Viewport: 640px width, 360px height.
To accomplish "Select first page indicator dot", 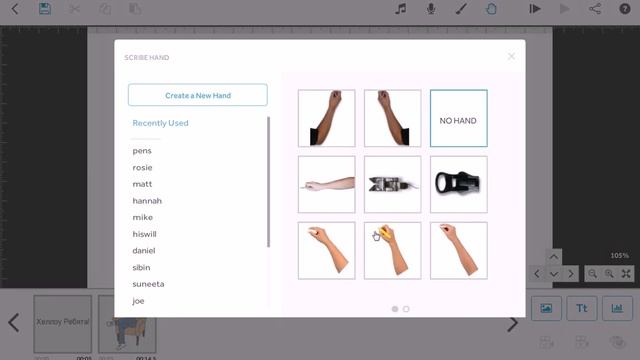I will click(395, 309).
